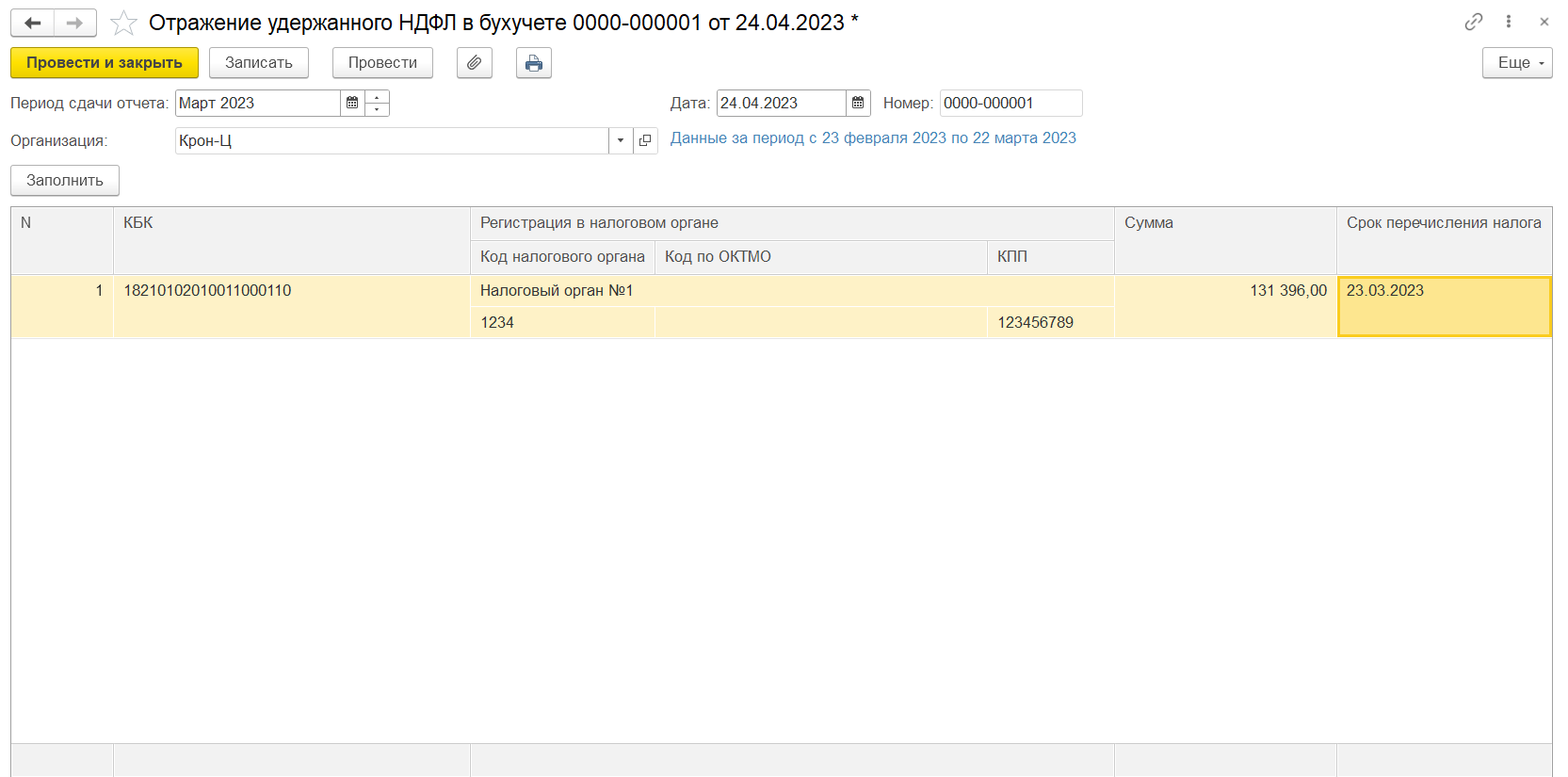Viewport: 1568px width, 777px height.
Task: Open calendar for report period
Action: 352,103
